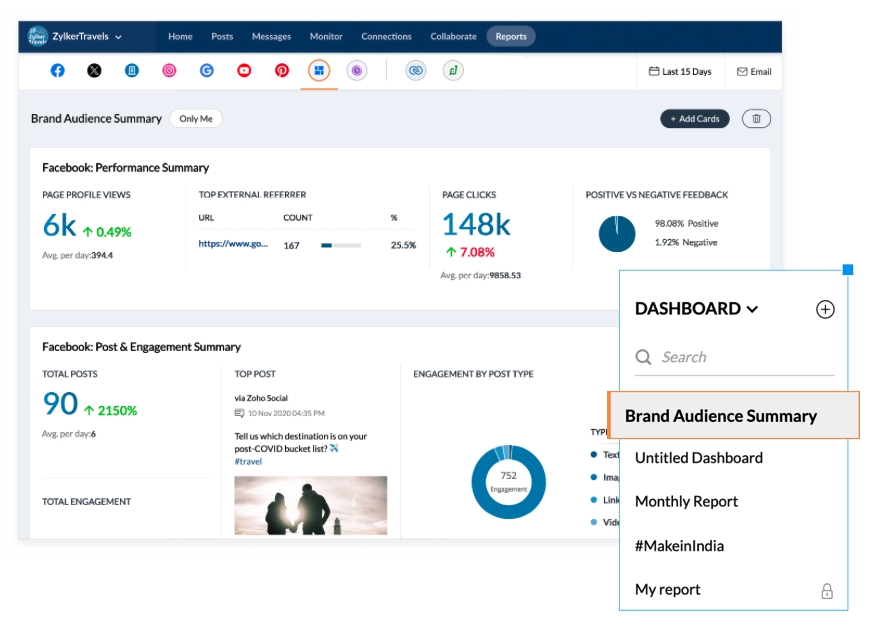Open the Monitor menu item
Viewport: 878px width, 644px height.
click(x=326, y=36)
